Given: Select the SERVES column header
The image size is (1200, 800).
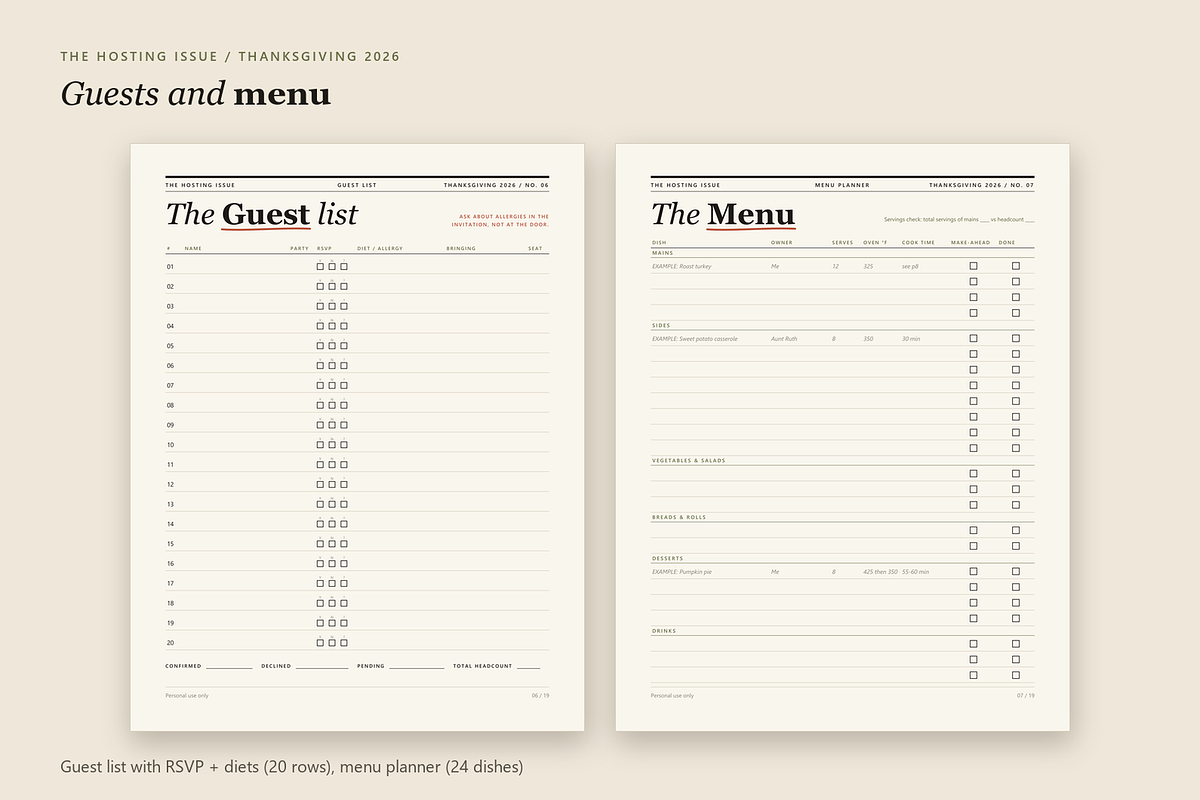Looking at the screenshot, I should (842, 242).
